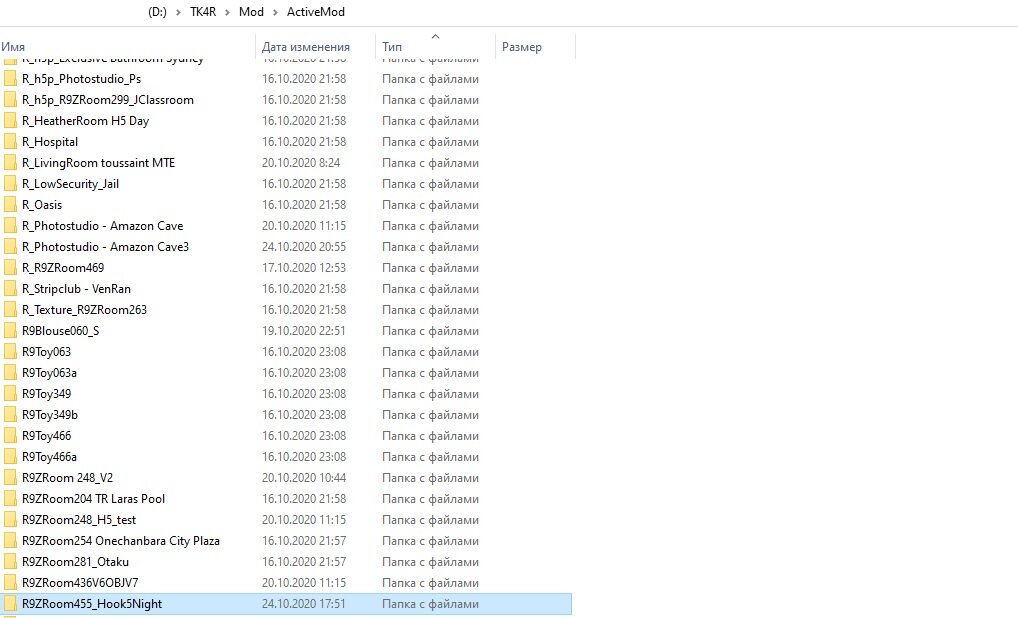Image resolution: width=1018 pixels, height=618 pixels.
Task: Click date 20.10.2020 10:44 of R9ZRoom 248_V2
Action: (x=304, y=478)
